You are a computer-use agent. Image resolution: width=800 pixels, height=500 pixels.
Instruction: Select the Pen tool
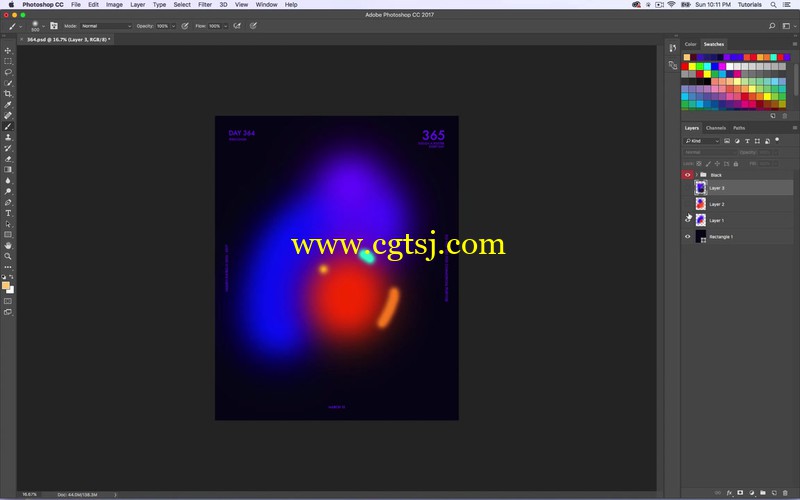(x=8, y=203)
